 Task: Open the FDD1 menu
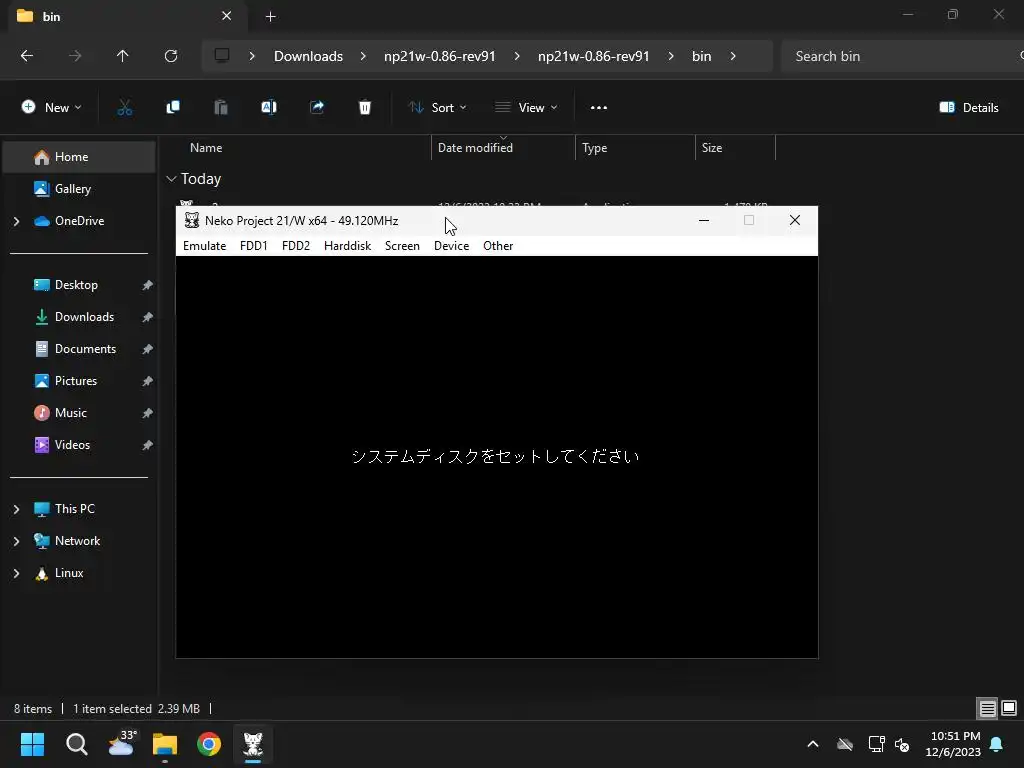253,246
